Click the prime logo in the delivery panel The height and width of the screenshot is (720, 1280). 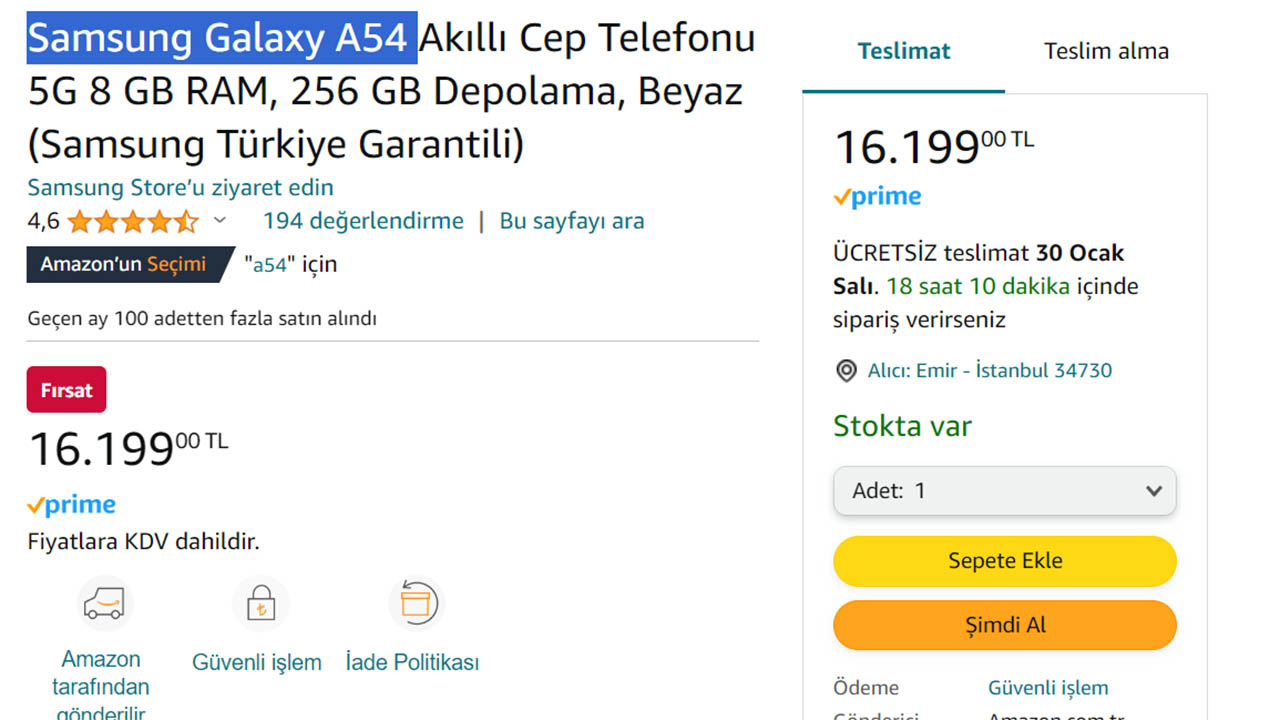[x=877, y=196]
